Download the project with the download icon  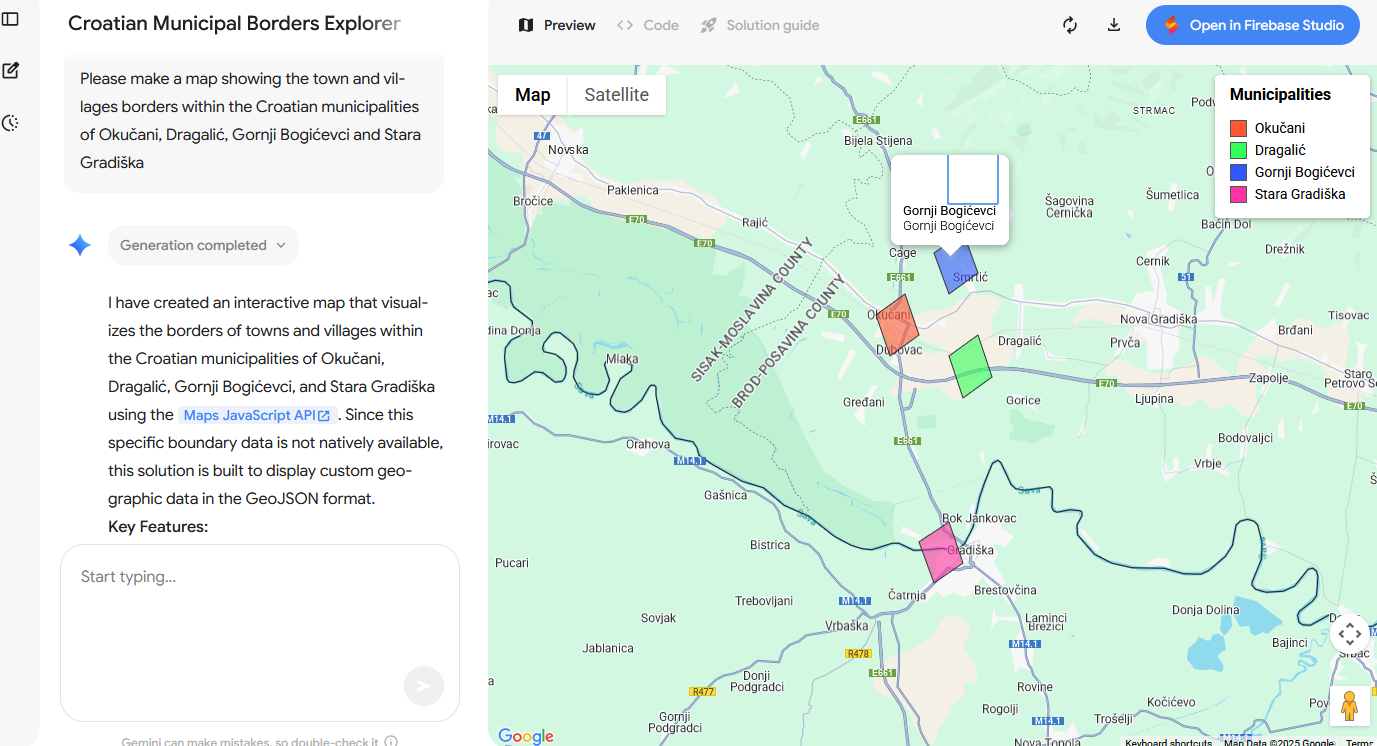[x=1114, y=25]
